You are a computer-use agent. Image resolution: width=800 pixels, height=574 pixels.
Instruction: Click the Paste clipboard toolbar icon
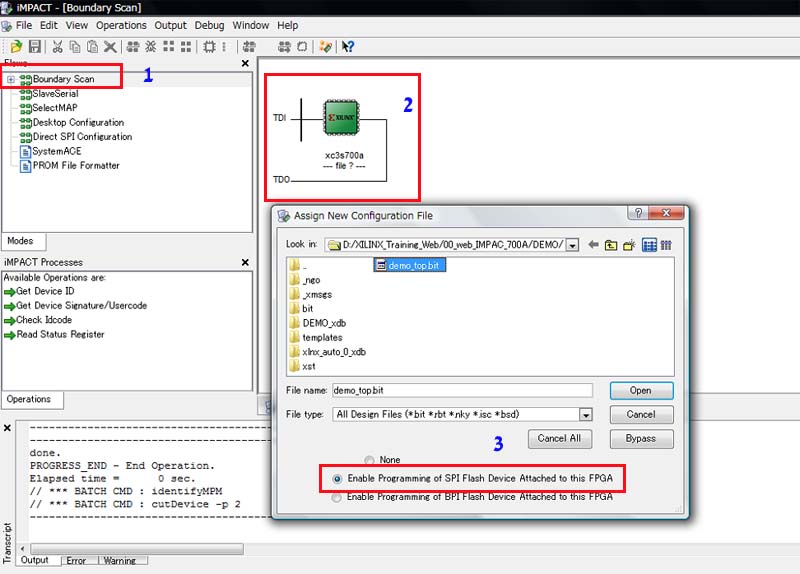click(x=92, y=47)
